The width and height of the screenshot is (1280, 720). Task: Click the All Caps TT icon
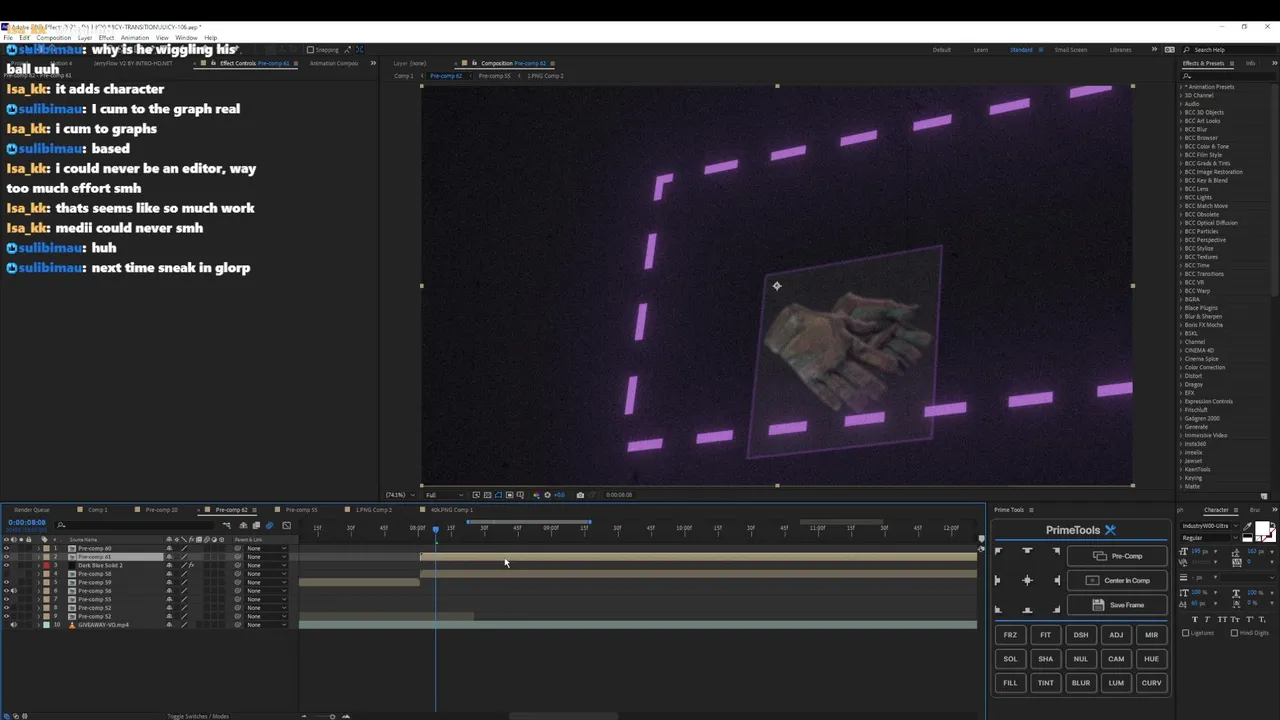click(x=1222, y=619)
